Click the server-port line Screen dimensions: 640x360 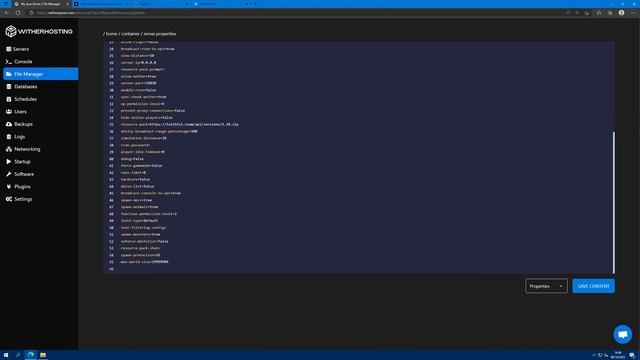pyautogui.click(x=138, y=83)
